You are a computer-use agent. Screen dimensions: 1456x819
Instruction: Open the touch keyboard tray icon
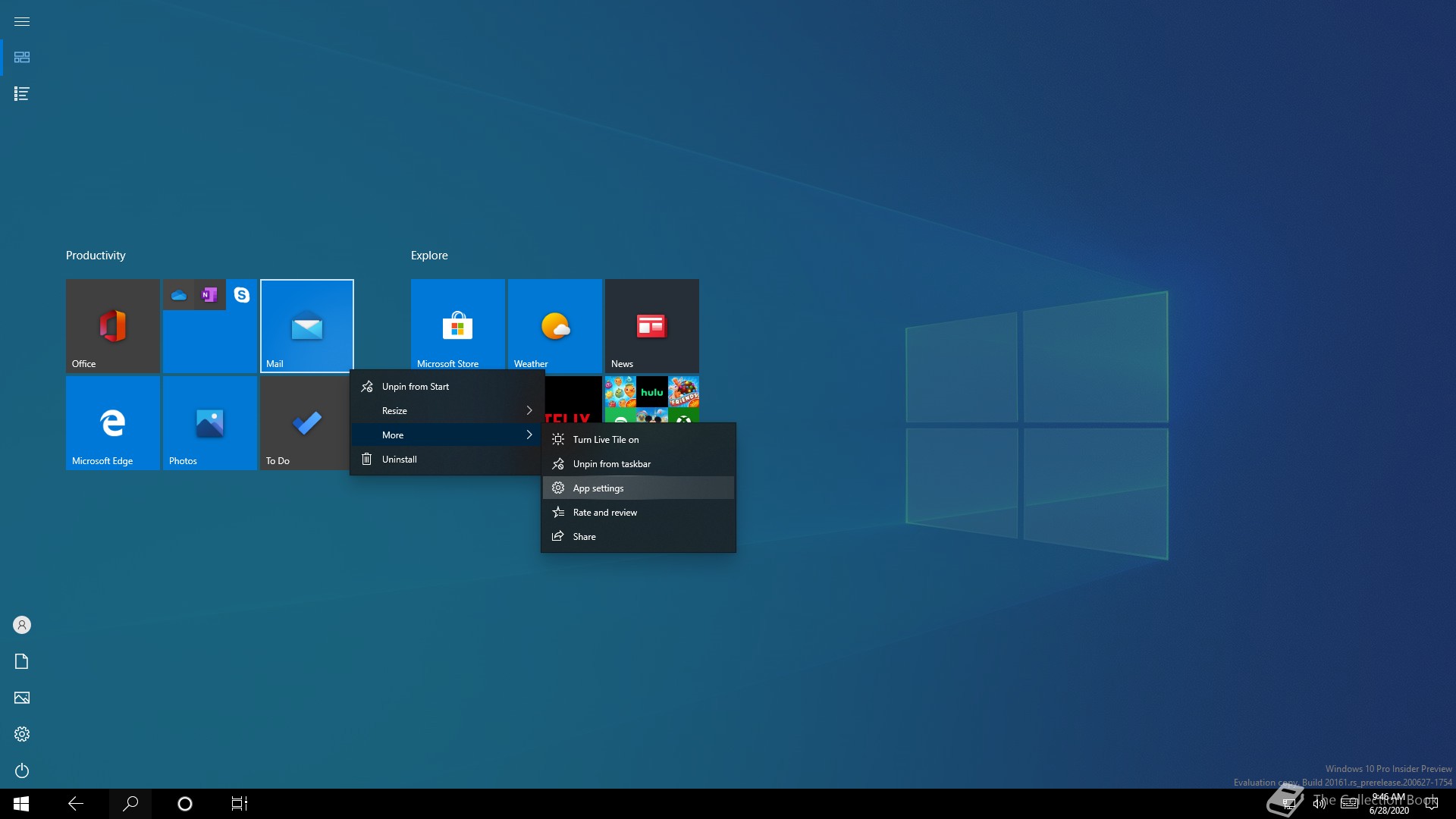pyautogui.click(x=1350, y=804)
